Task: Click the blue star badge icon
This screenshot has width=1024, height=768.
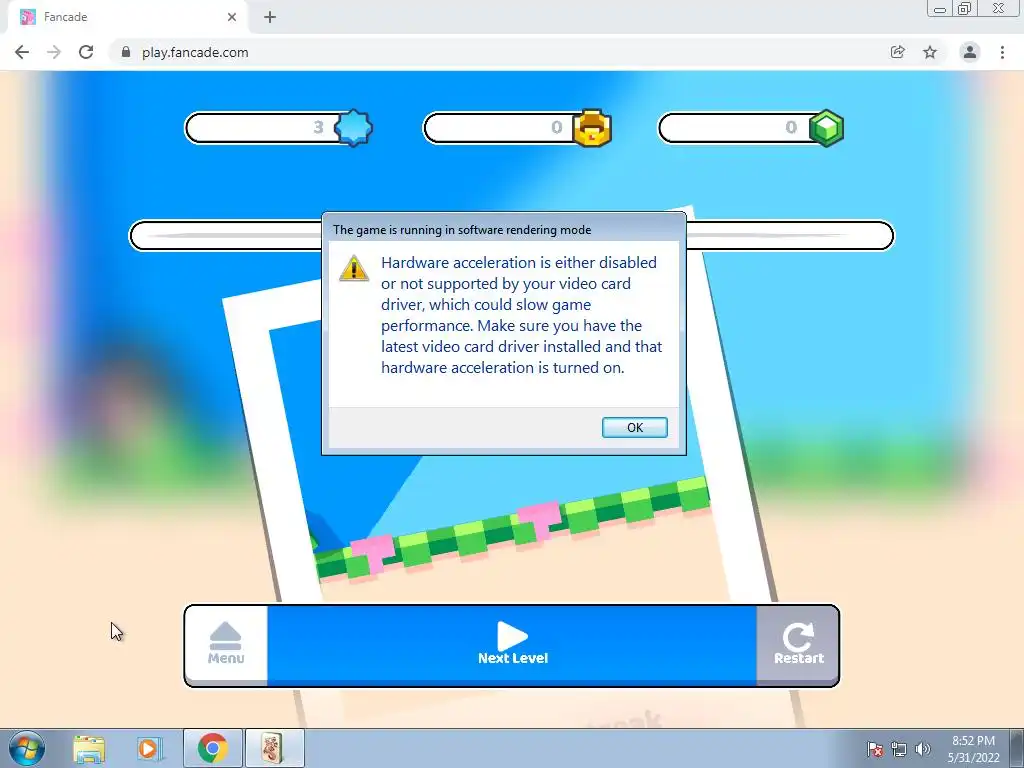Action: click(x=353, y=127)
